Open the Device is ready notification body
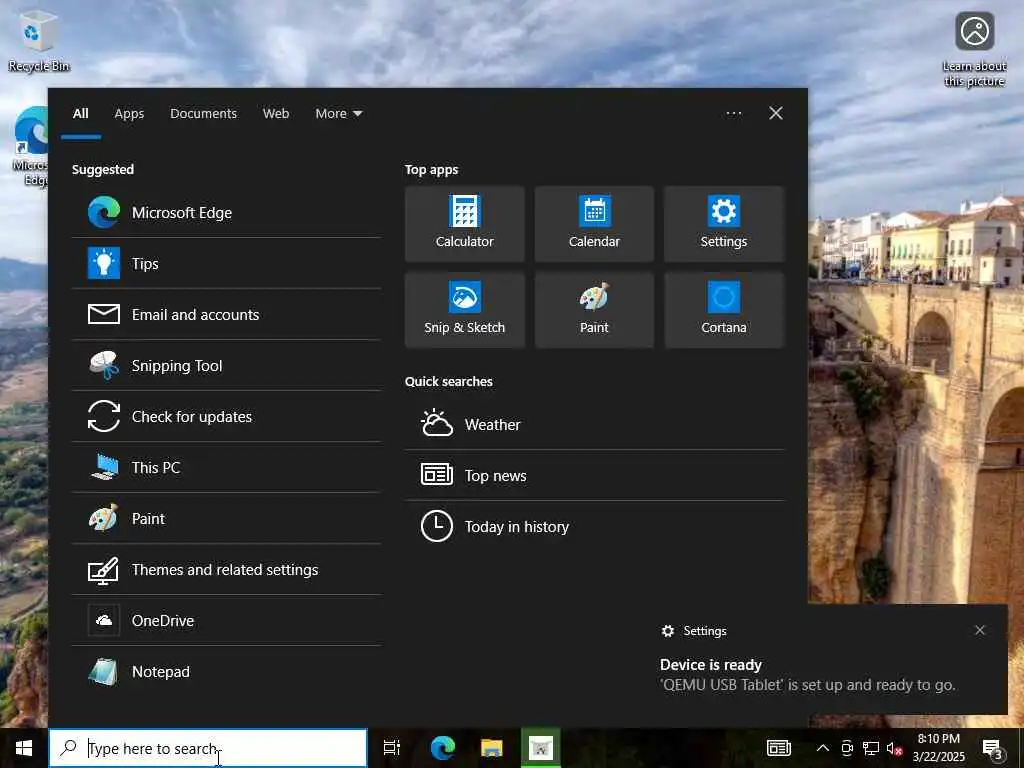Screen dimensions: 1024x768 pos(807,675)
